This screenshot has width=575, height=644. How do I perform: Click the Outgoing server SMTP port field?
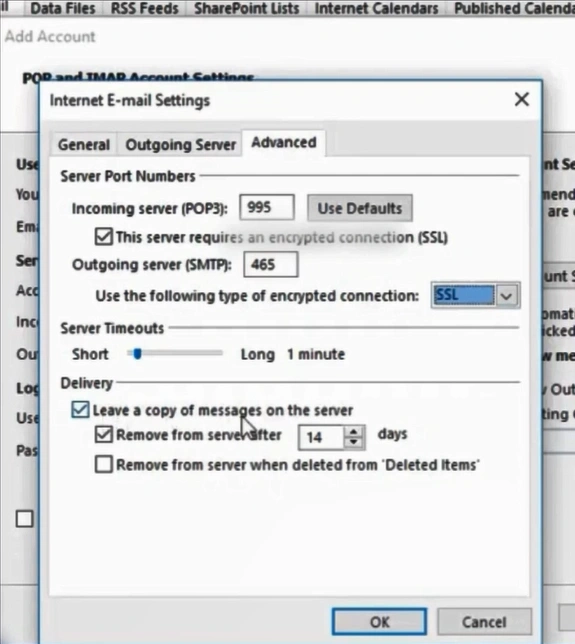coord(271,264)
